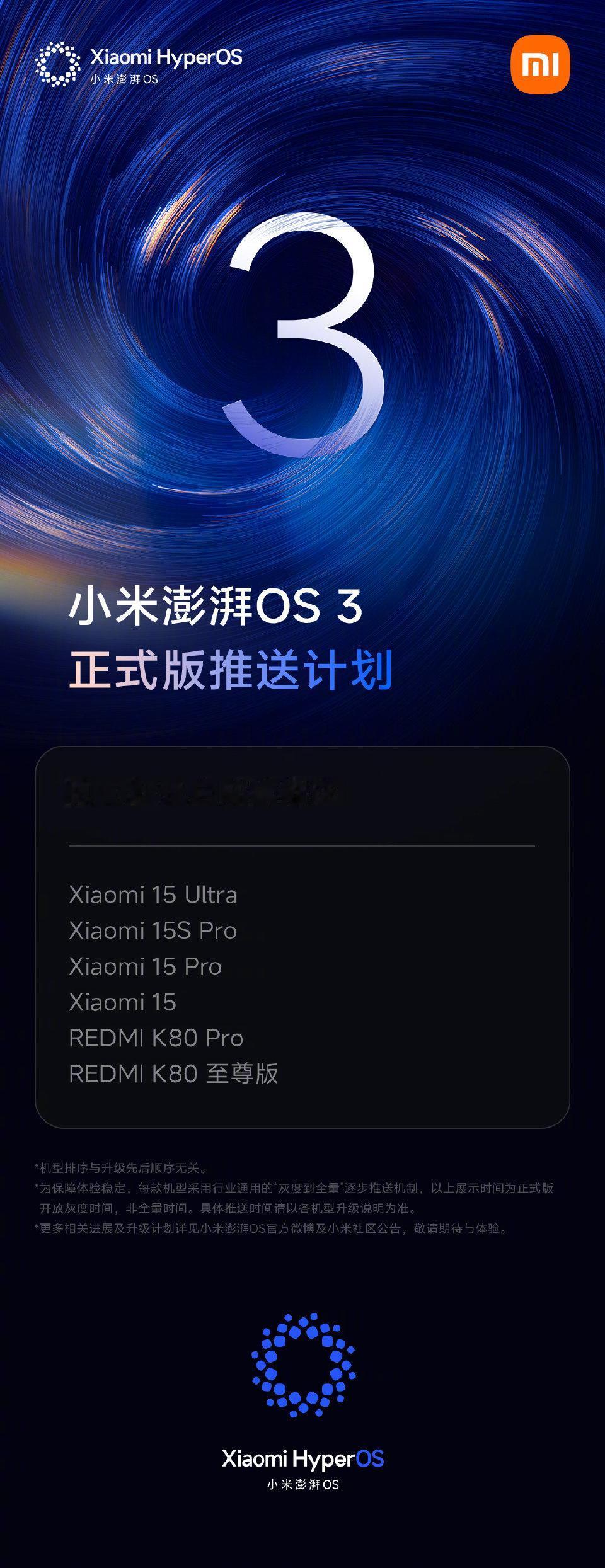Viewport: 605px width, 1568px height.
Task: Click the 正式版推送计划 gradient title
Action: pyautogui.click(x=231, y=670)
